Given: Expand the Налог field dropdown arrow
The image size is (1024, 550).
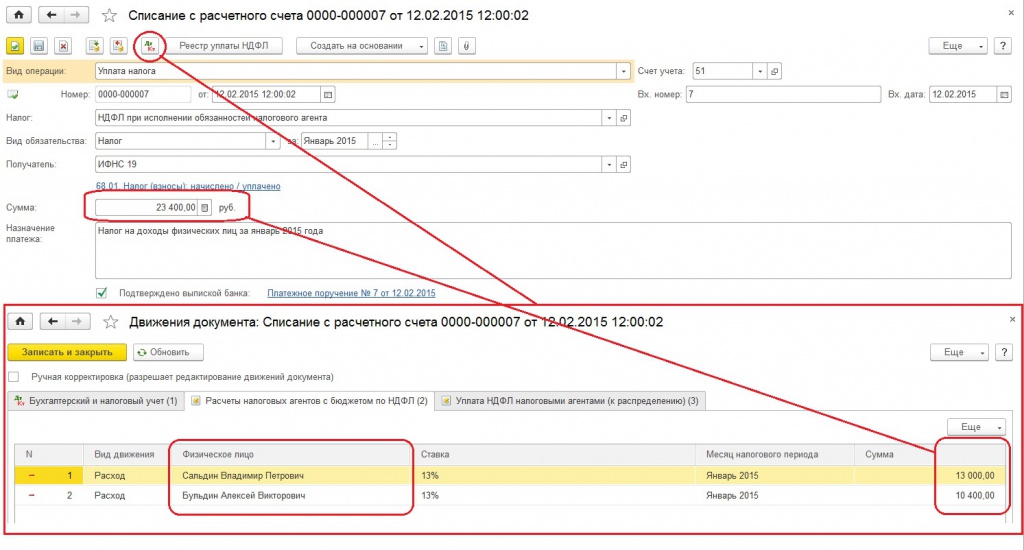Looking at the screenshot, I should pos(609,118).
